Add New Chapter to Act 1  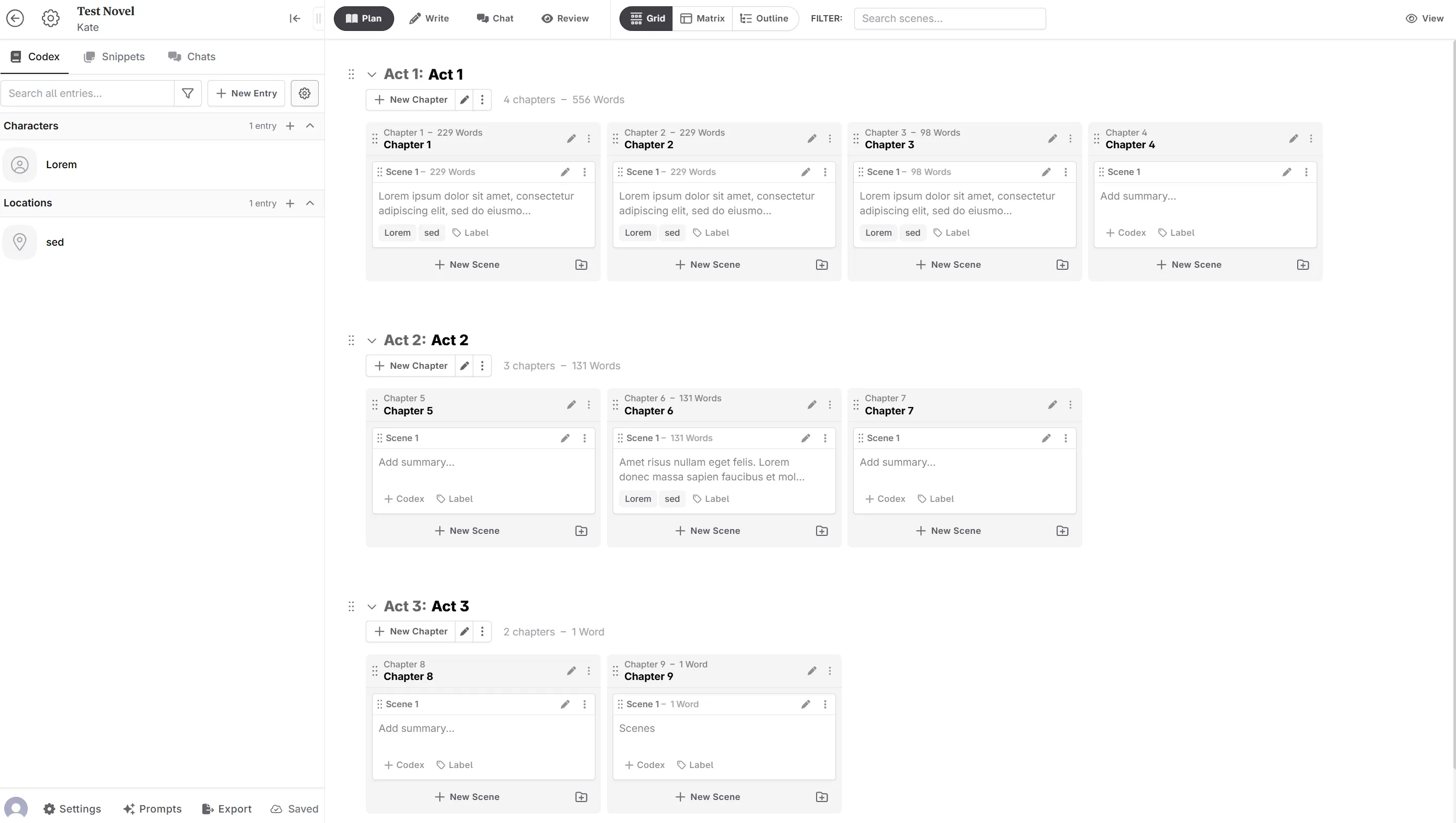point(410,100)
